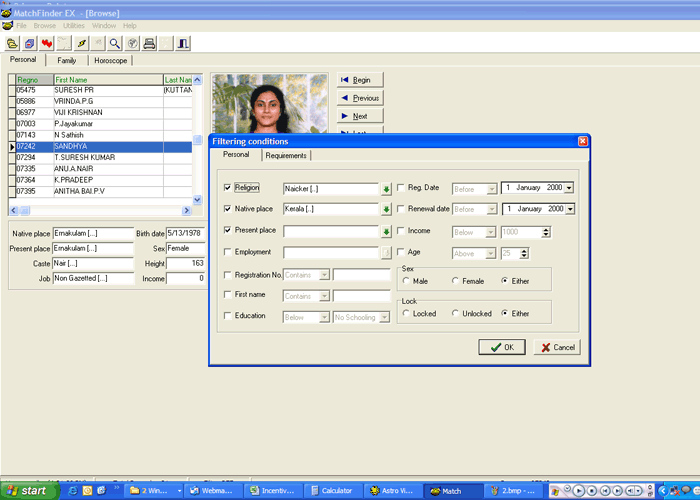Viewport: 700px width, 500px height.
Task: Click OK to apply filter
Action: tap(502, 347)
